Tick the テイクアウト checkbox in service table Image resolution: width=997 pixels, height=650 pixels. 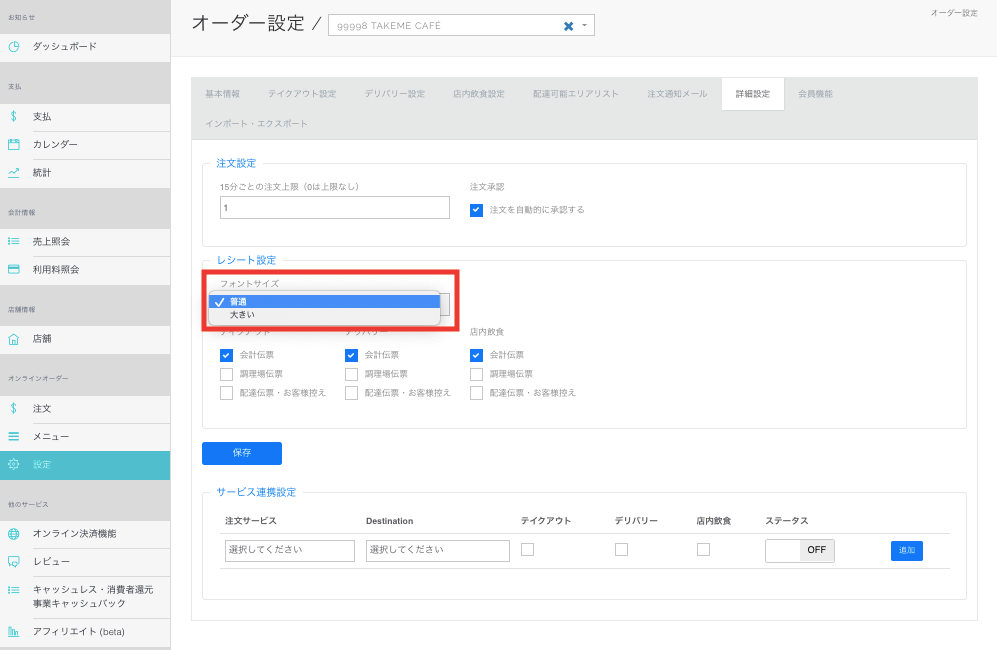[528, 550]
